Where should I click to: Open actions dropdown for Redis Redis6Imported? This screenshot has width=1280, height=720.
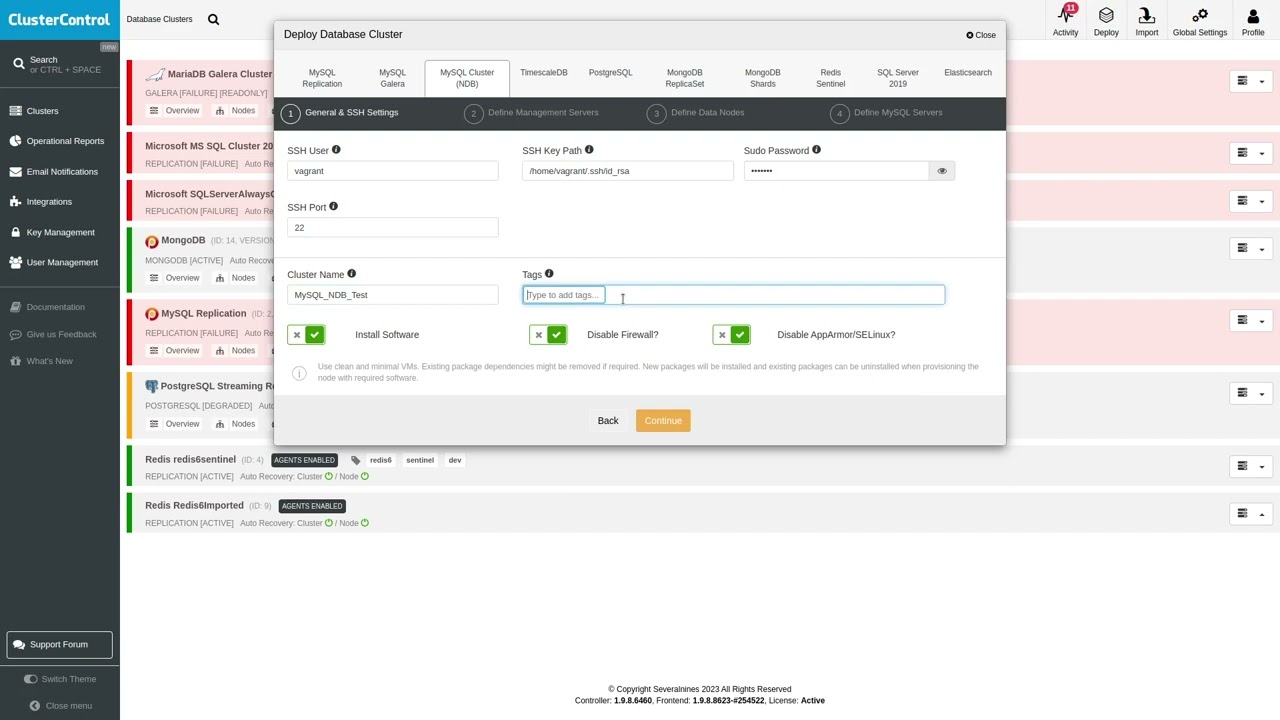[1251, 514]
